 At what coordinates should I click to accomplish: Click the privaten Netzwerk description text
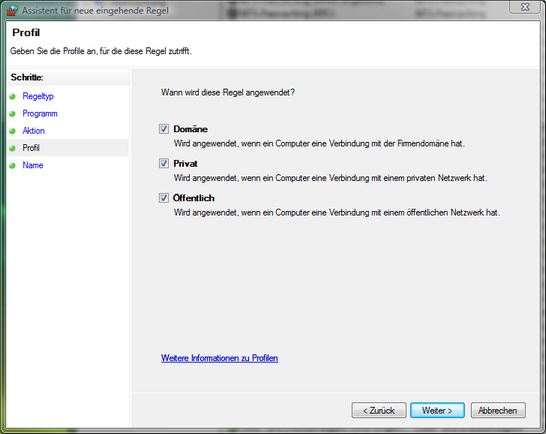pyautogui.click(x=330, y=178)
